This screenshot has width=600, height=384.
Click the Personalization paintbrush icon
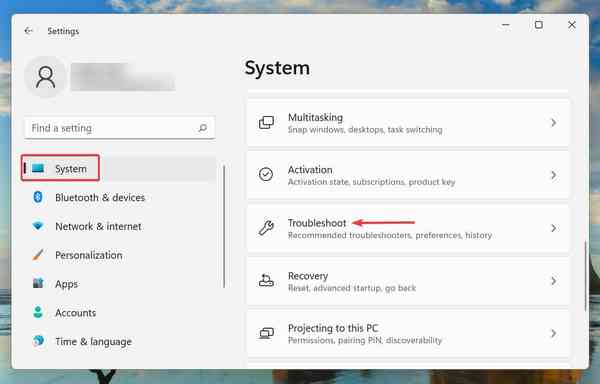(38, 254)
